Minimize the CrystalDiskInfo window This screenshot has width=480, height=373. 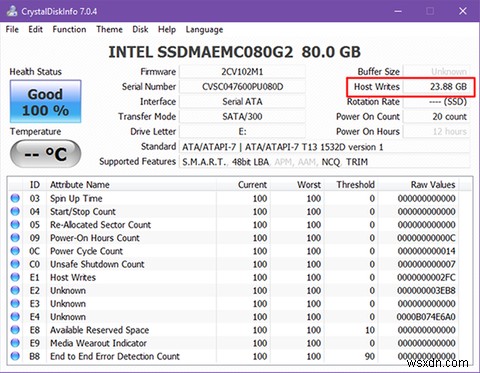398,11
